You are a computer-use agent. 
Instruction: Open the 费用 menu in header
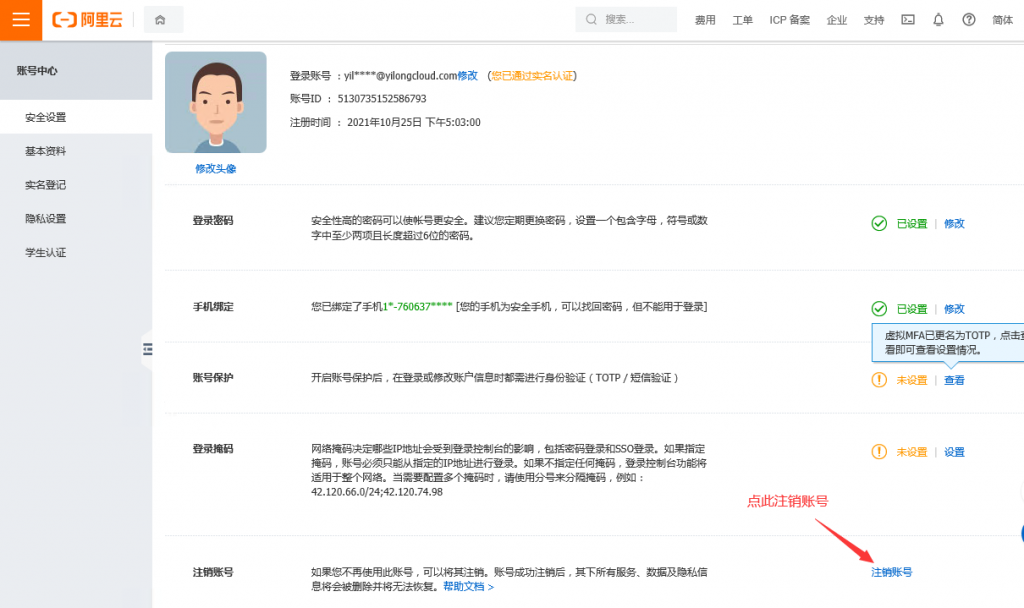coord(705,20)
